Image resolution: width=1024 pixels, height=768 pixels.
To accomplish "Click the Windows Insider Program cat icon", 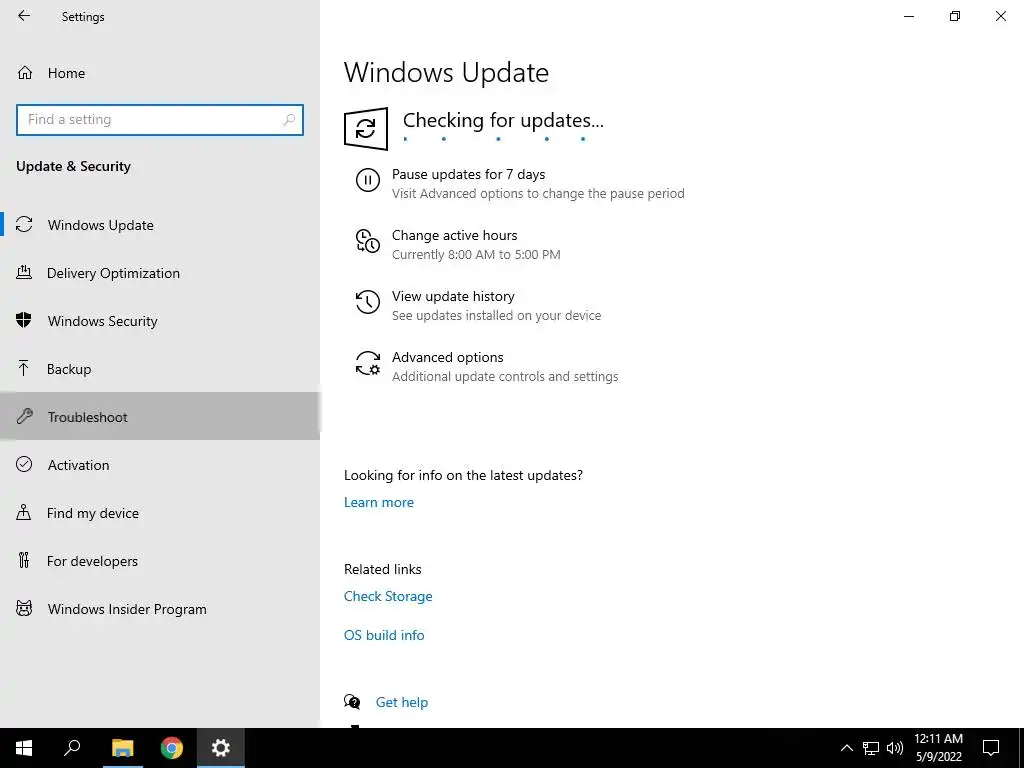I will pyautogui.click(x=24, y=609).
